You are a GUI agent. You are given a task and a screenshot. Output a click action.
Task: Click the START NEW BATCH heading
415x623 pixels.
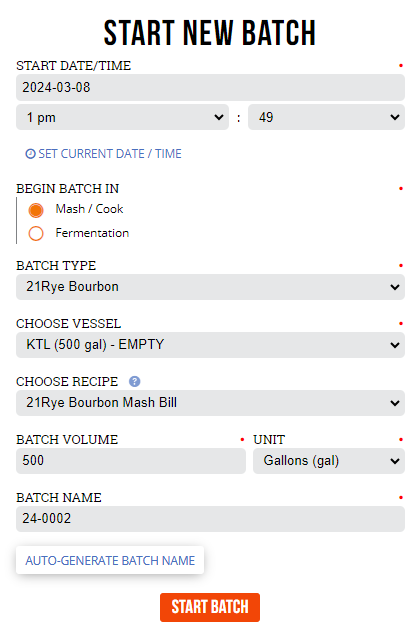(209, 33)
